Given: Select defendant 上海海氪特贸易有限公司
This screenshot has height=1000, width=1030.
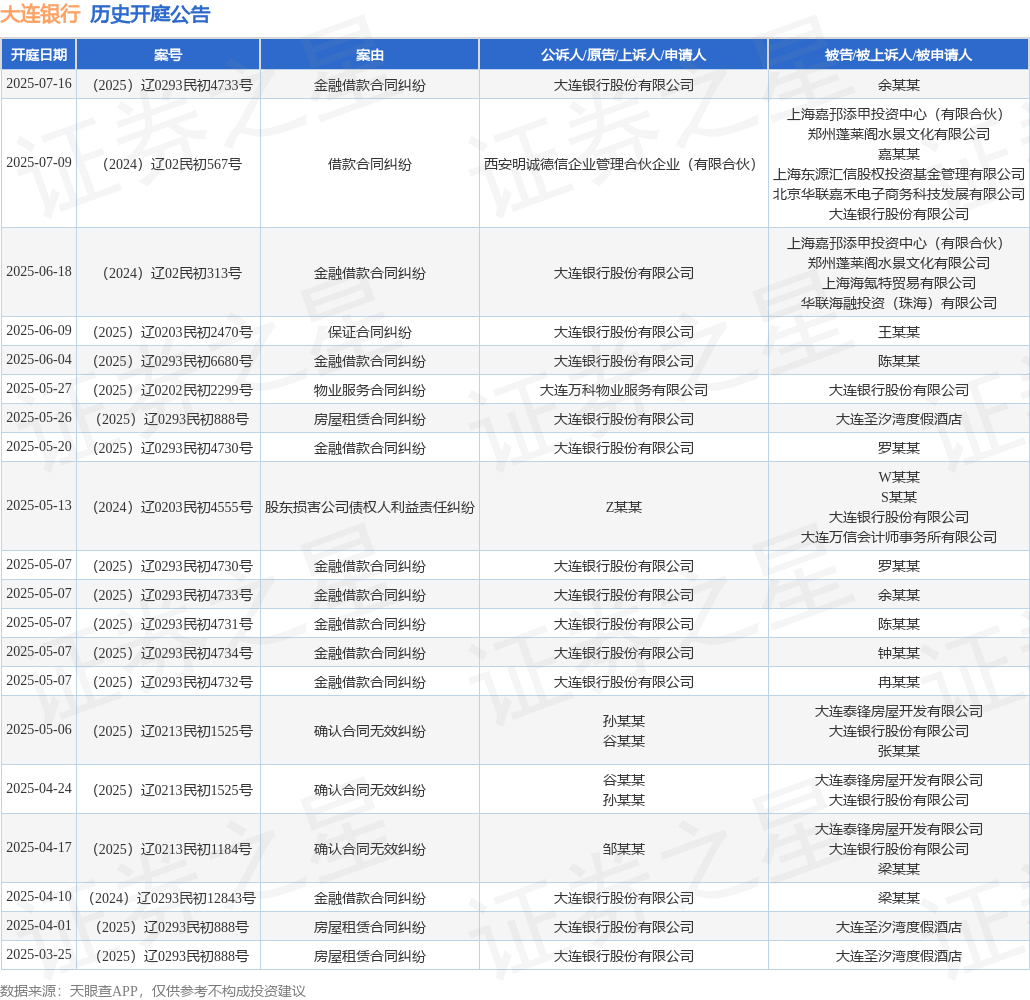Looking at the screenshot, I should [x=898, y=283].
